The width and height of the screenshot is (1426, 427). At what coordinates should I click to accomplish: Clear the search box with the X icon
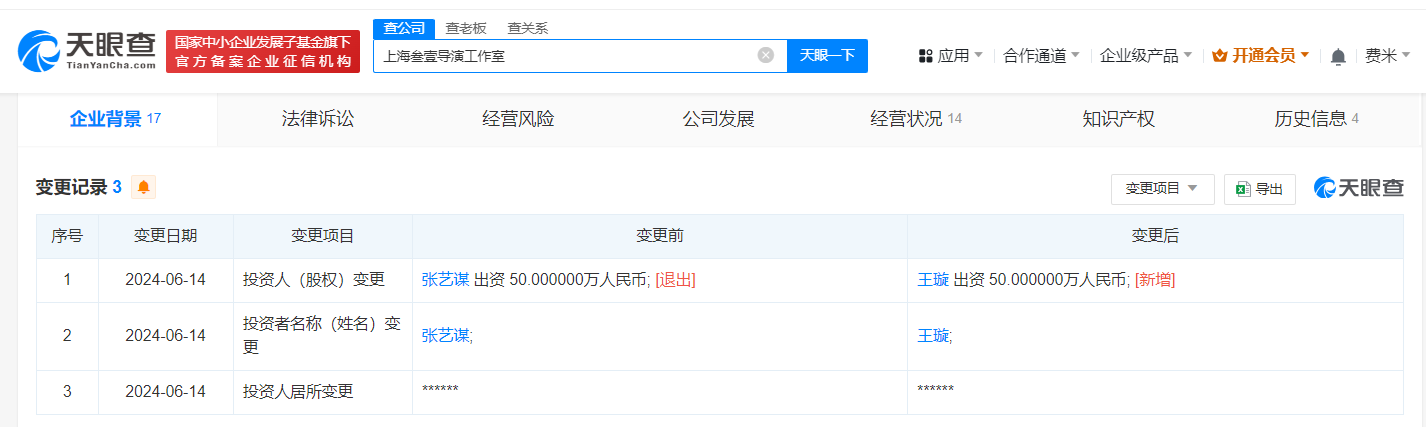(766, 55)
